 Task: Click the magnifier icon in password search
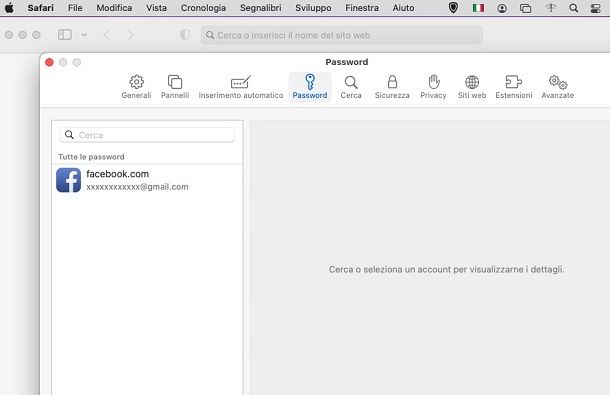pos(69,135)
